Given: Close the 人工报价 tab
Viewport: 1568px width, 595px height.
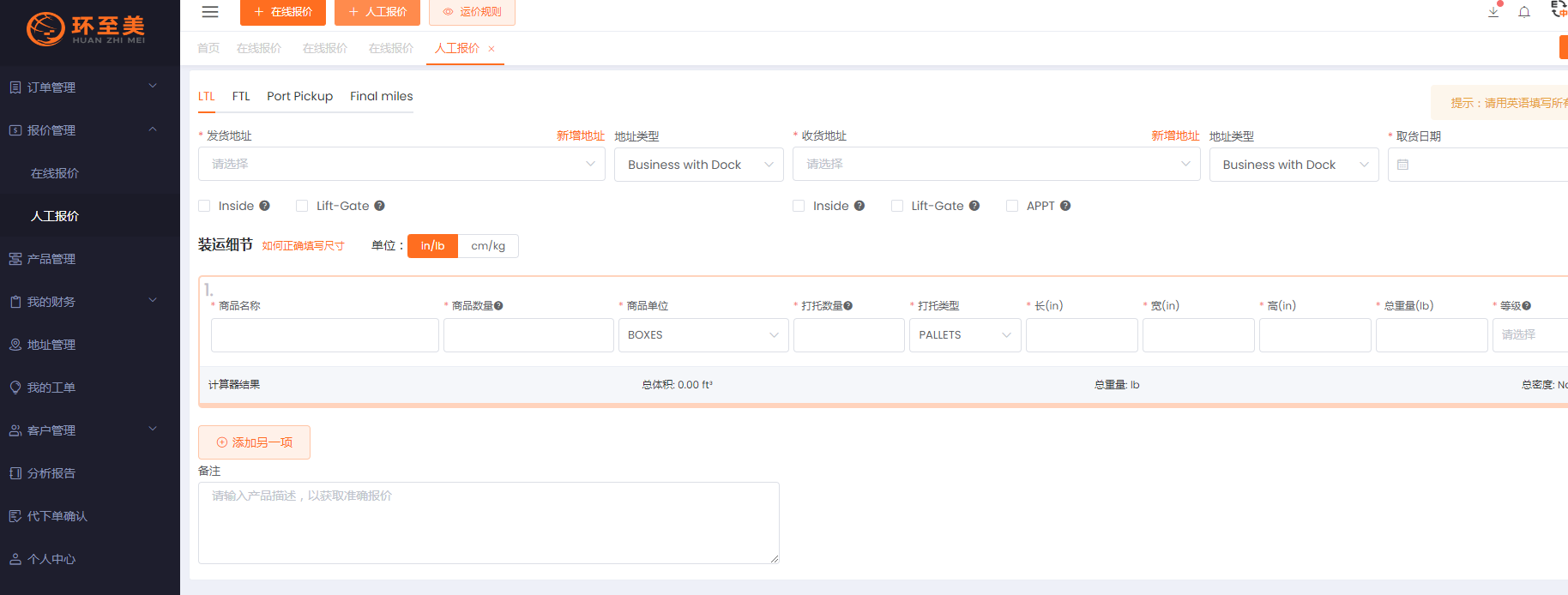Looking at the screenshot, I should 492,49.
